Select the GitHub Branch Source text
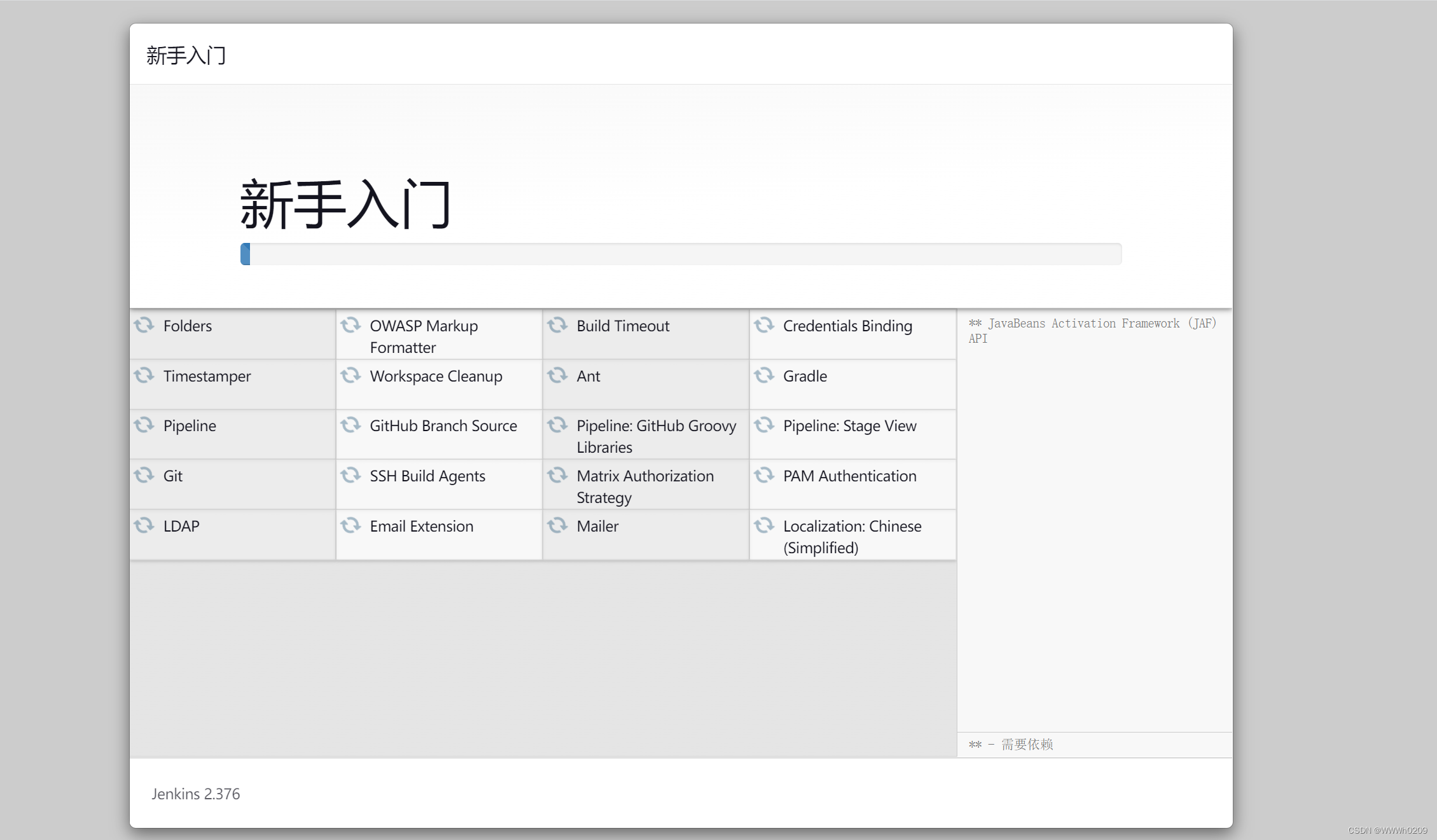The width and height of the screenshot is (1437, 840). pyautogui.click(x=443, y=426)
